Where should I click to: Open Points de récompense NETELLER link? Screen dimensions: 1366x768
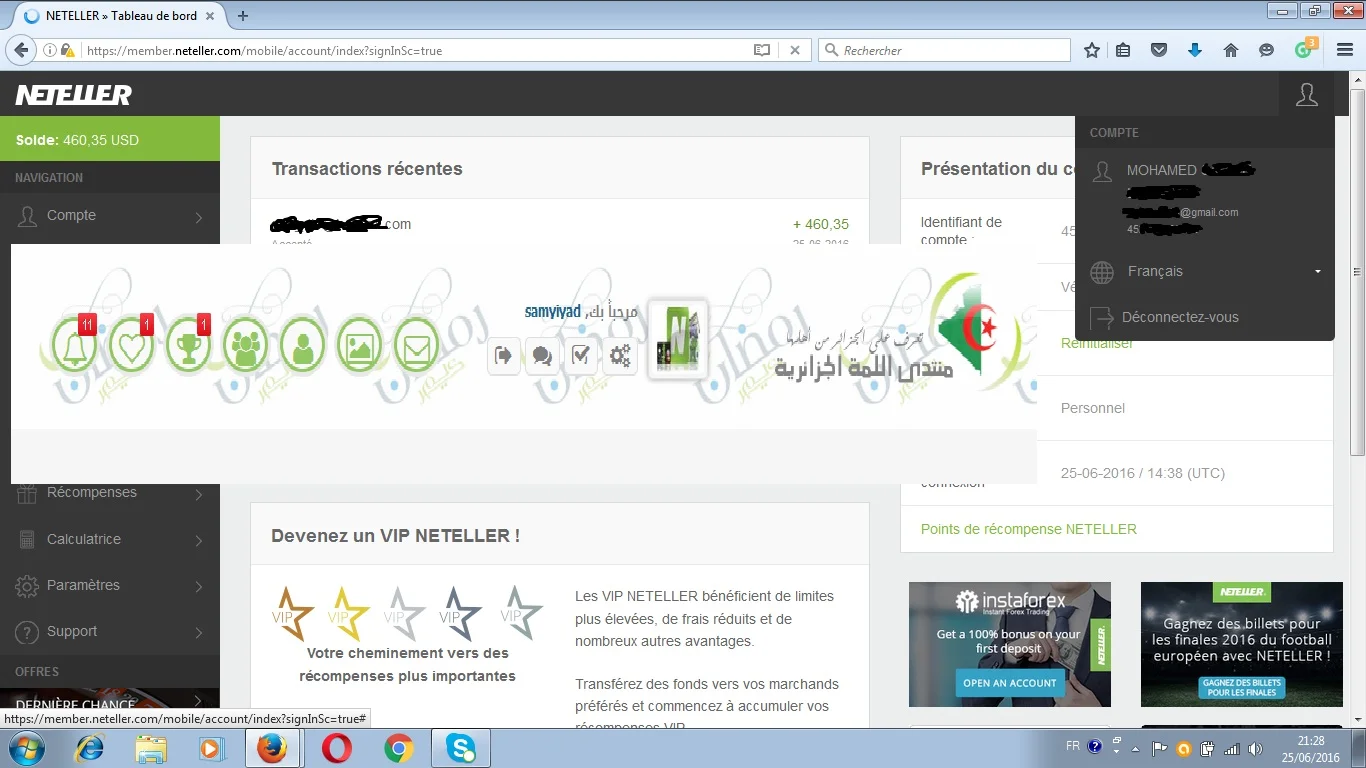pyautogui.click(x=1028, y=529)
